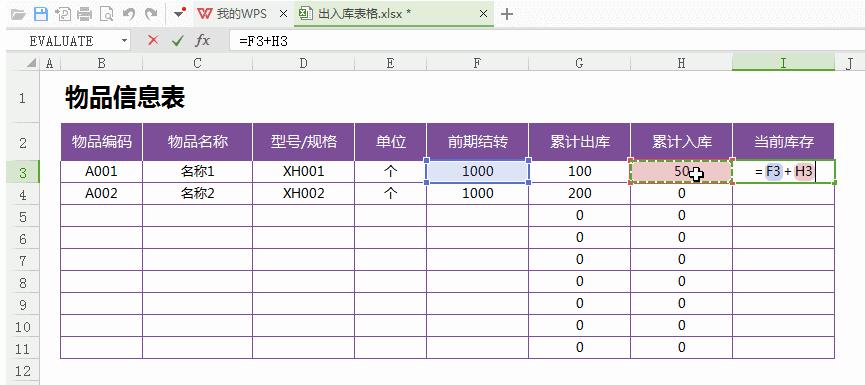Open the quick access toolbar dropdown arrow
The image size is (865, 385).
[179, 13]
